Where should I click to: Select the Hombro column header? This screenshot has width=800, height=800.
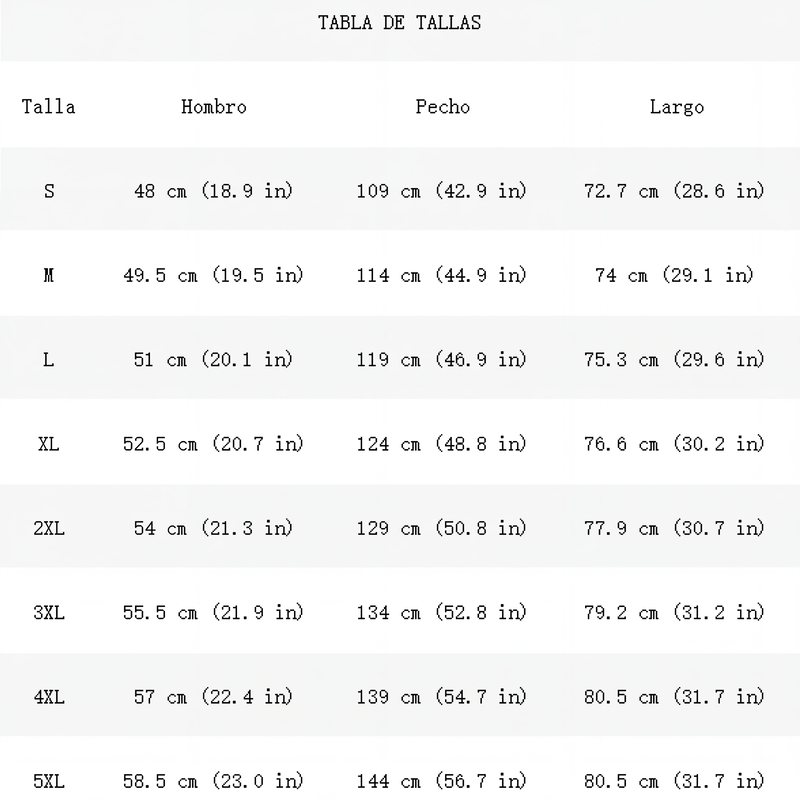214,107
